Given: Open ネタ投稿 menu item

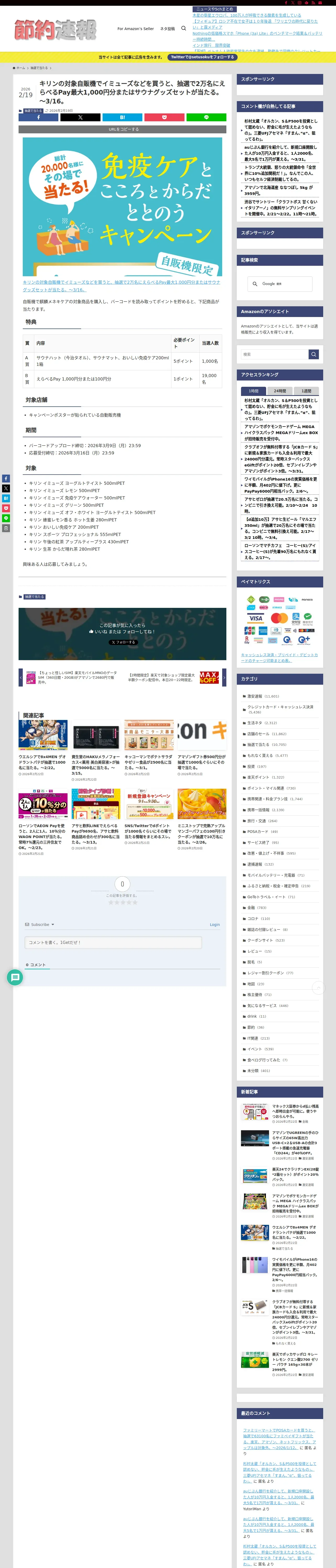Looking at the screenshot, I should (167, 28).
